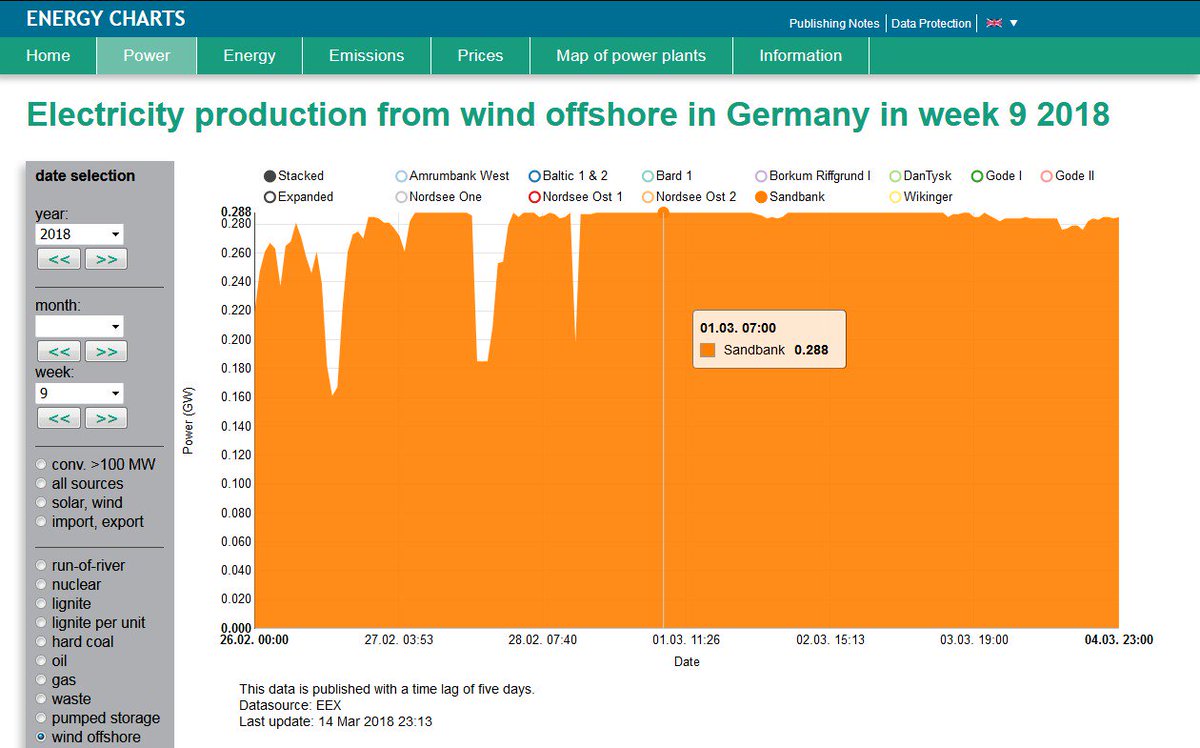
Task: Open the Data Protection link
Action: tap(930, 23)
